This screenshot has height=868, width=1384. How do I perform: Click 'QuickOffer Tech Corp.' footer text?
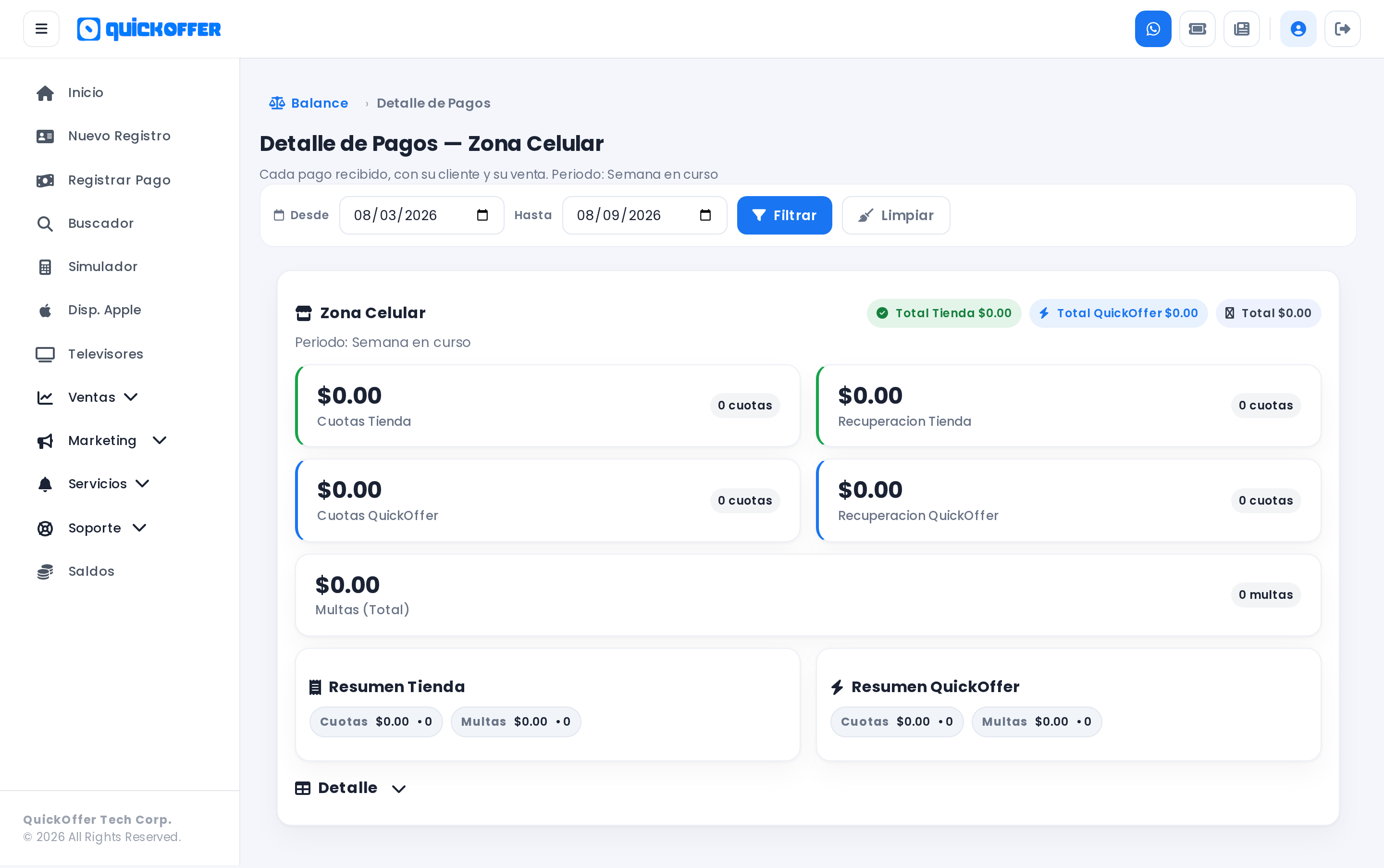98,820
